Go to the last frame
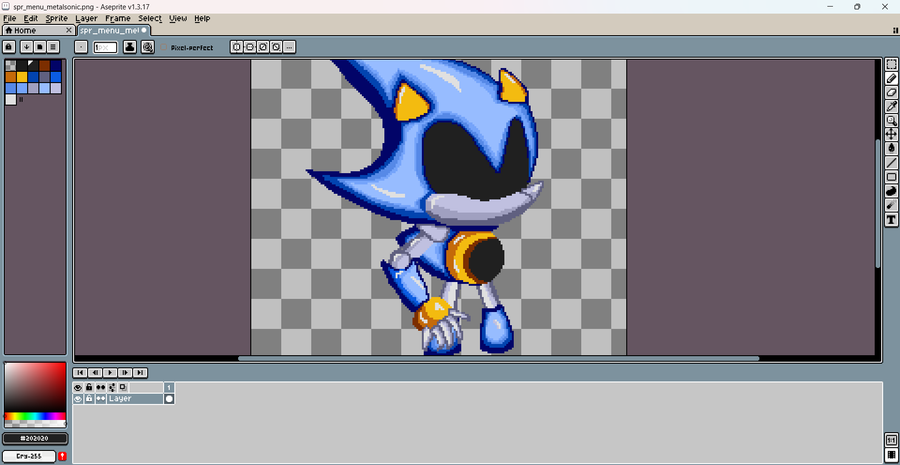This screenshot has width=900, height=465. click(140, 373)
